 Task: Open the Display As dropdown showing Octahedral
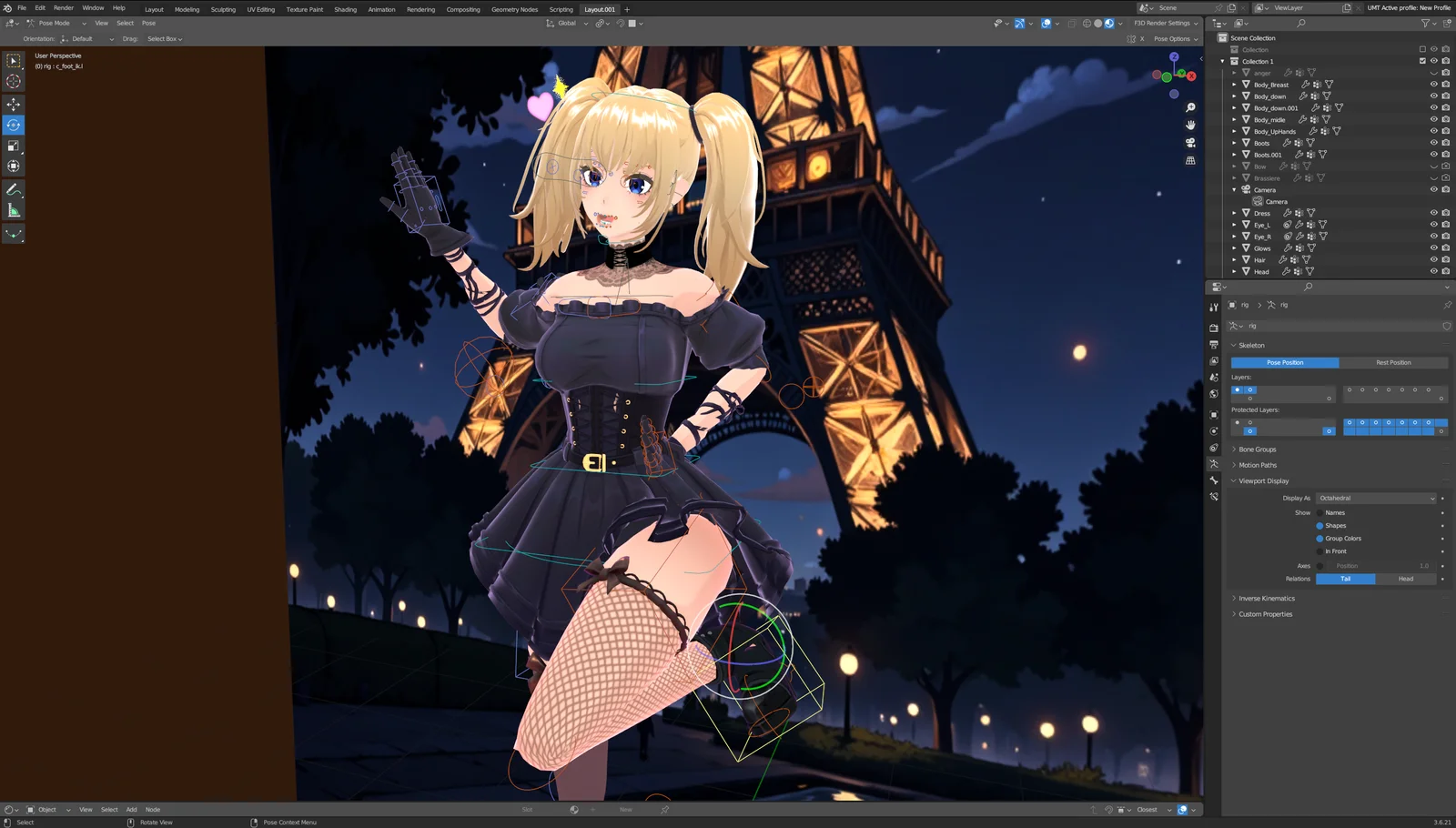coord(1376,498)
